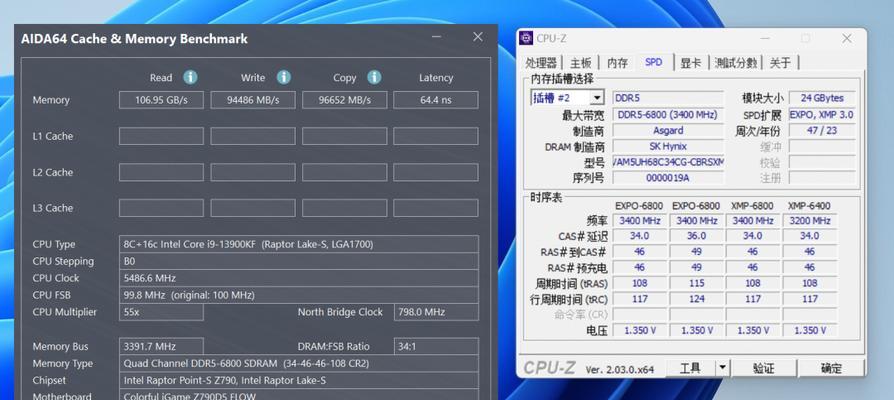
Task: Click the Read info icon in AIDA64
Action: pos(190,77)
